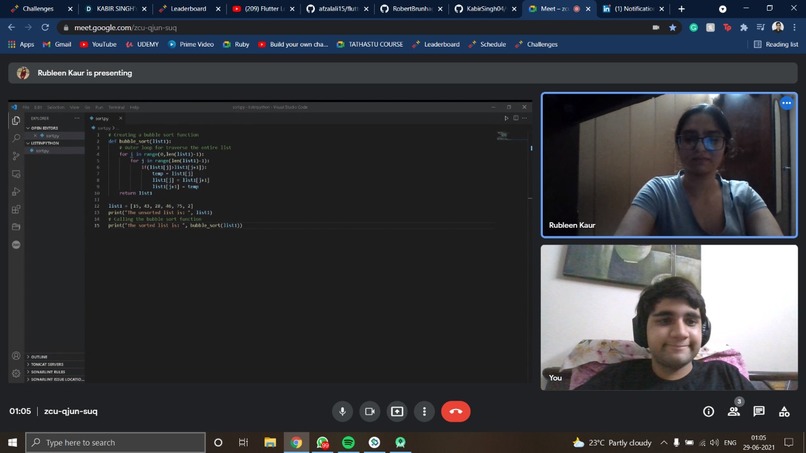Open the YouTube bookmark
This screenshot has height=453, width=806.
[x=98, y=44]
